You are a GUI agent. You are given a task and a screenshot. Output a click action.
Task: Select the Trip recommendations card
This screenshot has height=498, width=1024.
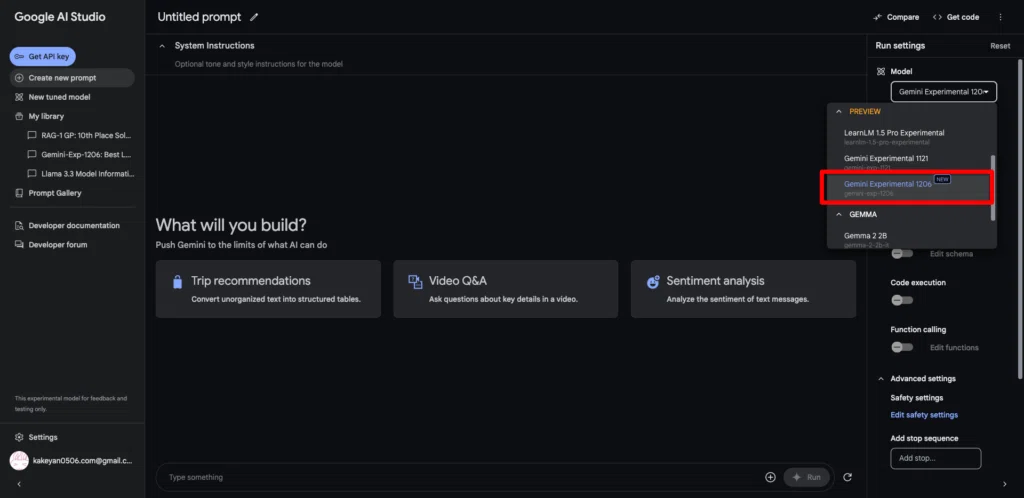pos(268,289)
